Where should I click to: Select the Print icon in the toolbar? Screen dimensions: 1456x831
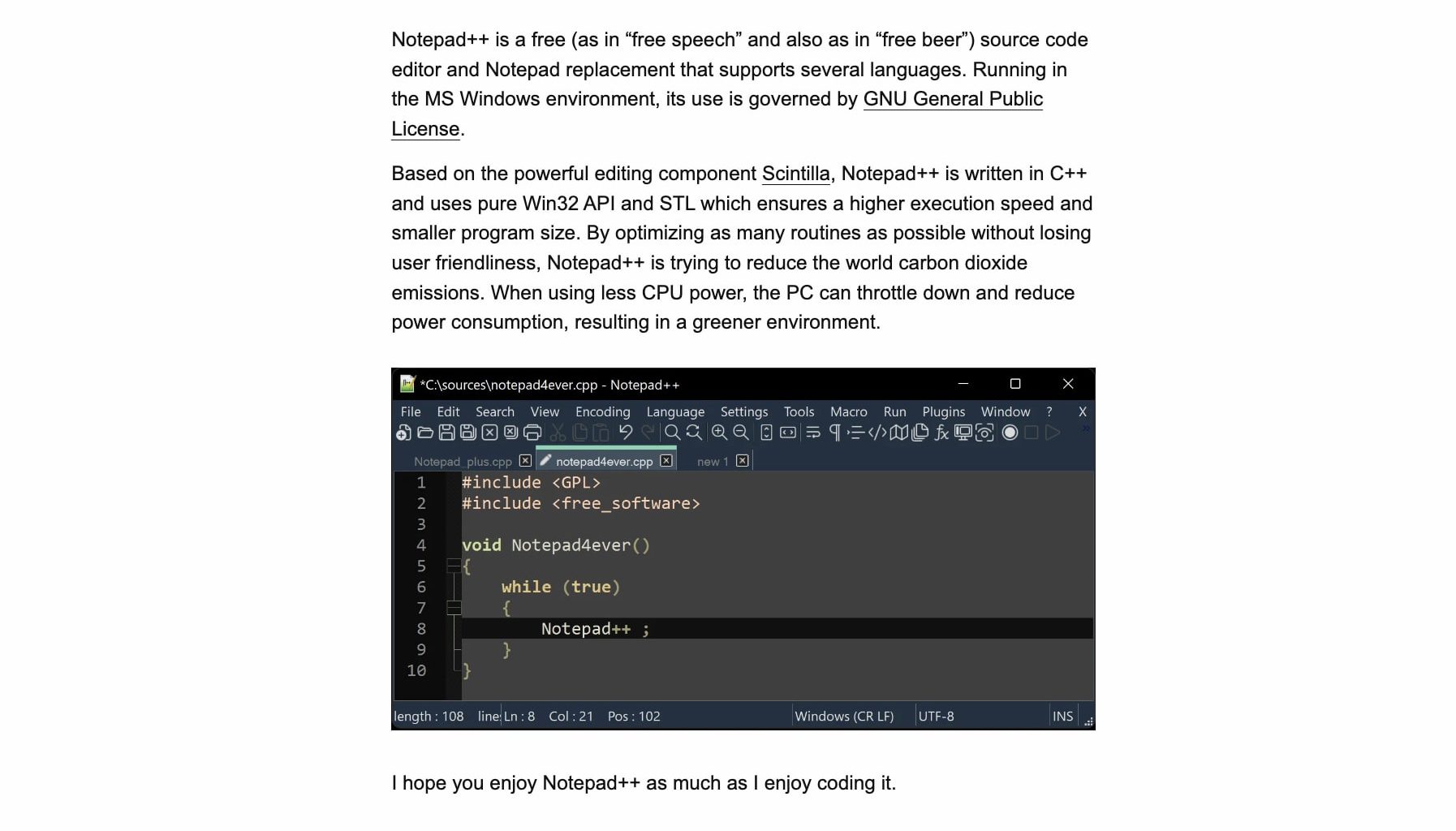[532, 433]
